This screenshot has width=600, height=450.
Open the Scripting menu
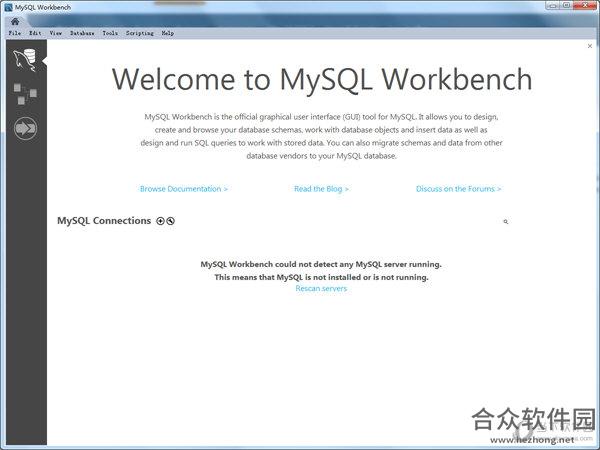(x=140, y=33)
